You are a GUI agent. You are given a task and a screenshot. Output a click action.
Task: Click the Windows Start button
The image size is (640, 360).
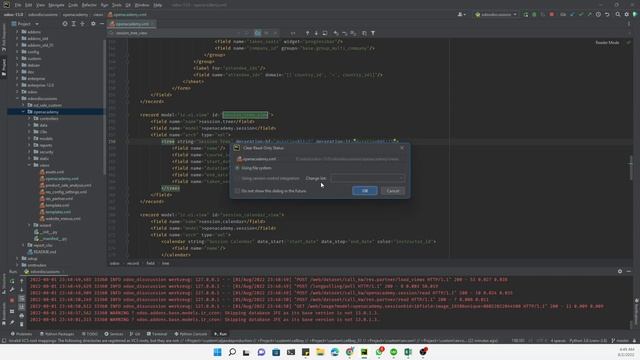pos(218,352)
